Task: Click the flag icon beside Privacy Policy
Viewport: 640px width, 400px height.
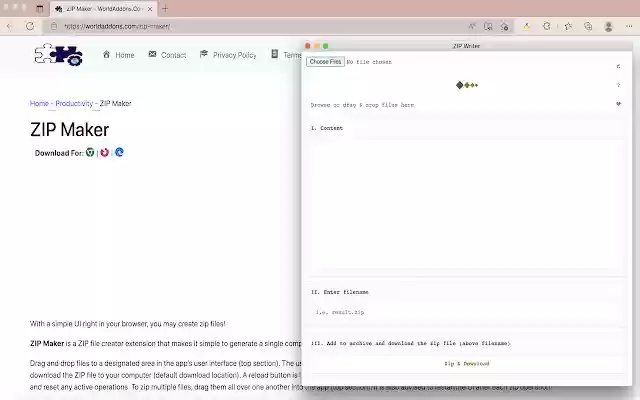Action: [x=204, y=54]
